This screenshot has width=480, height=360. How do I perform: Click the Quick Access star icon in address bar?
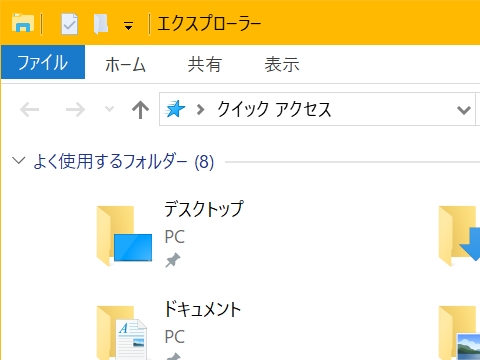pyautogui.click(x=175, y=109)
